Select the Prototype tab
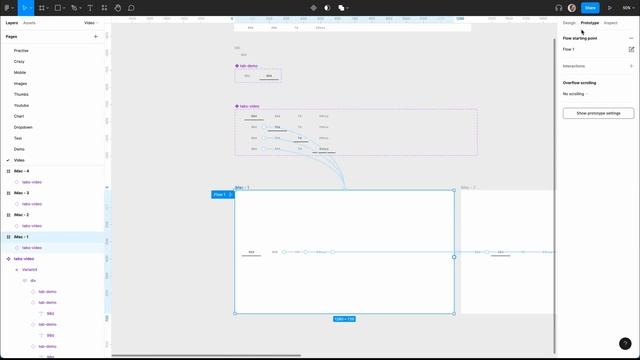 coord(590,23)
